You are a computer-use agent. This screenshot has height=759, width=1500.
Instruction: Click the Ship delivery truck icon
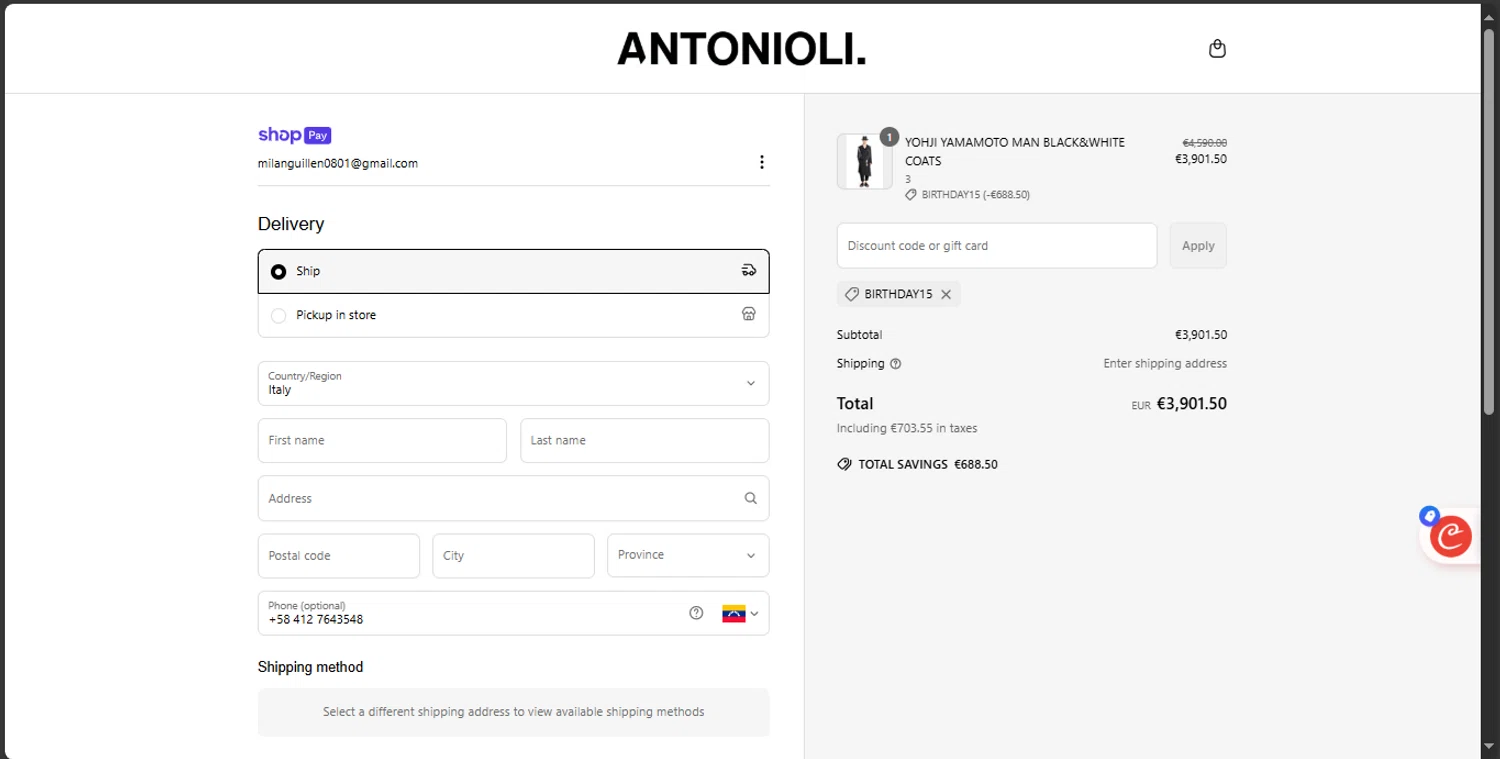pos(749,270)
